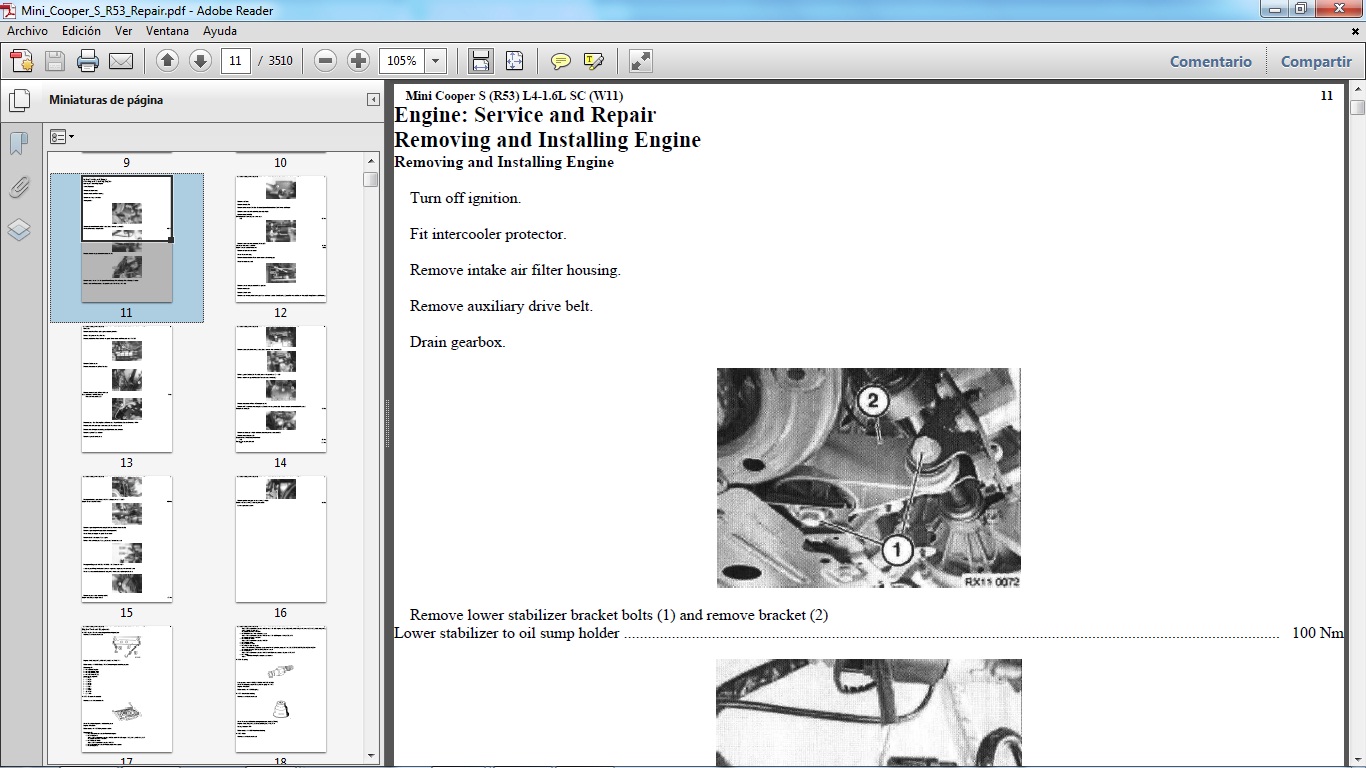Go to next page arrow icon

[x=200, y=61]
